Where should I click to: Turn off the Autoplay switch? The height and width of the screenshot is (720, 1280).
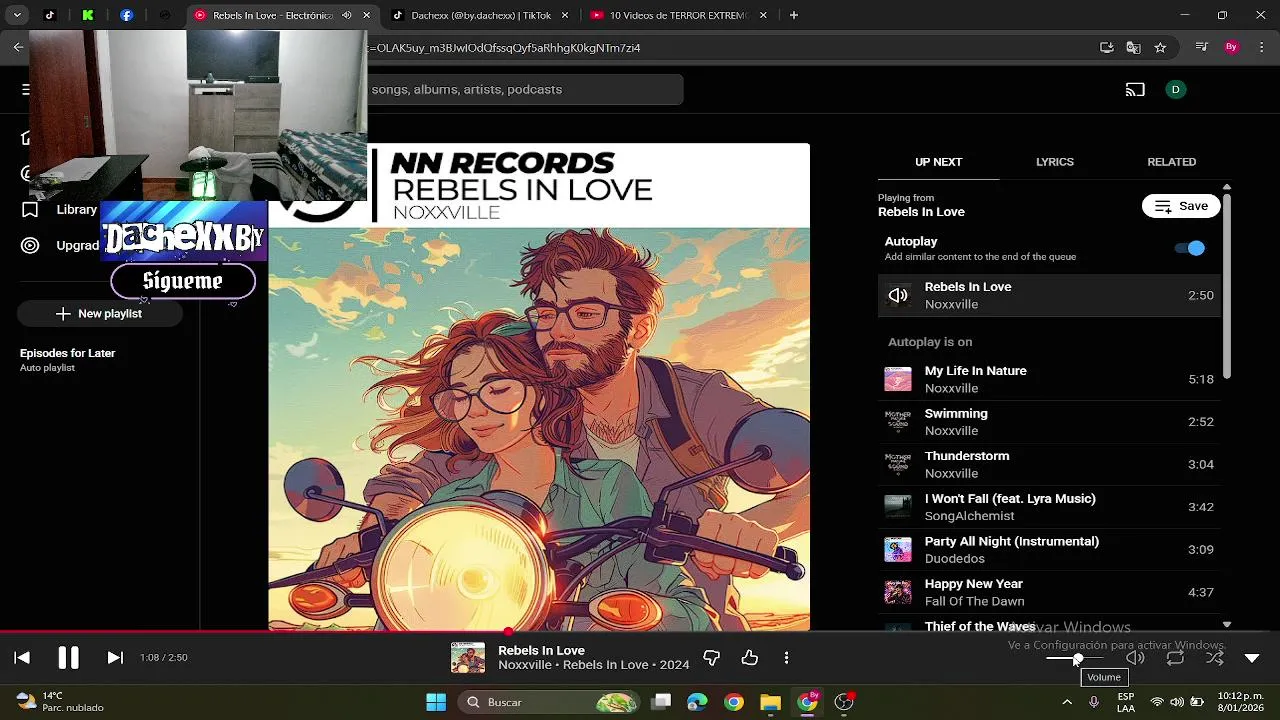pos(1190,248)
